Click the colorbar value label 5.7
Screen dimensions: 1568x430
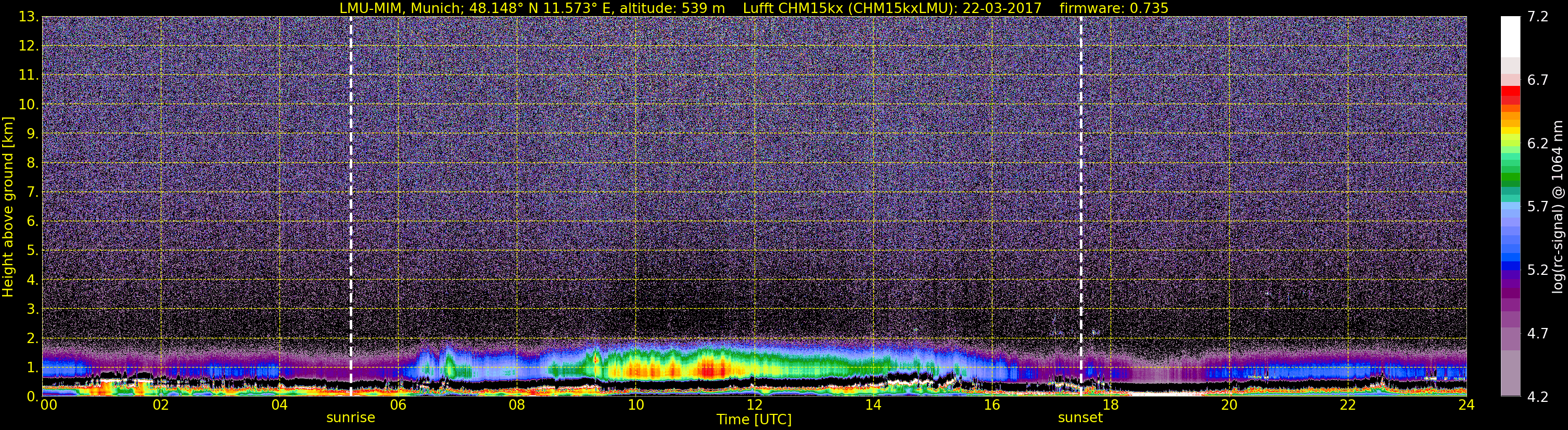(1538, 207)
